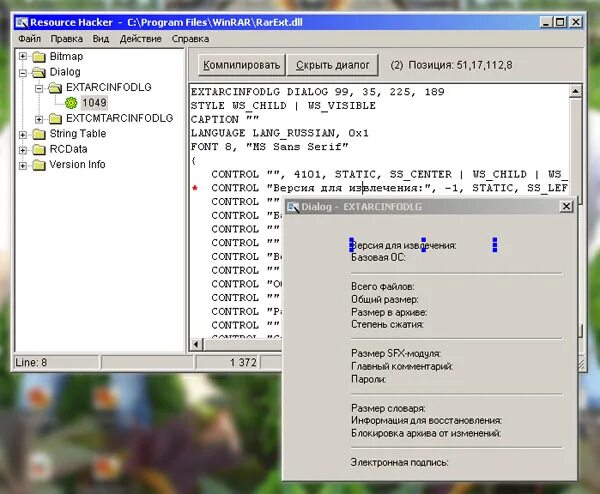Expand the Bitmap tree node
600x494 pixels.
click(x=23, y=57)
